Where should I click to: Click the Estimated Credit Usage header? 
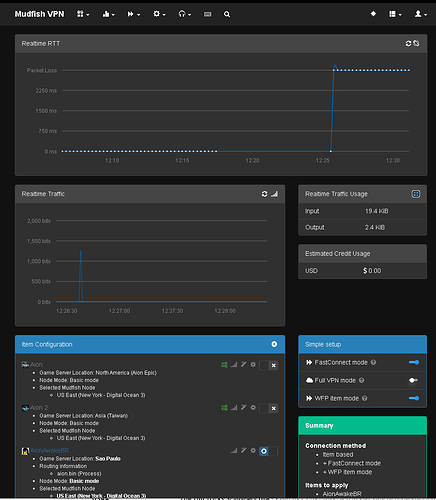tap(362, 254)
